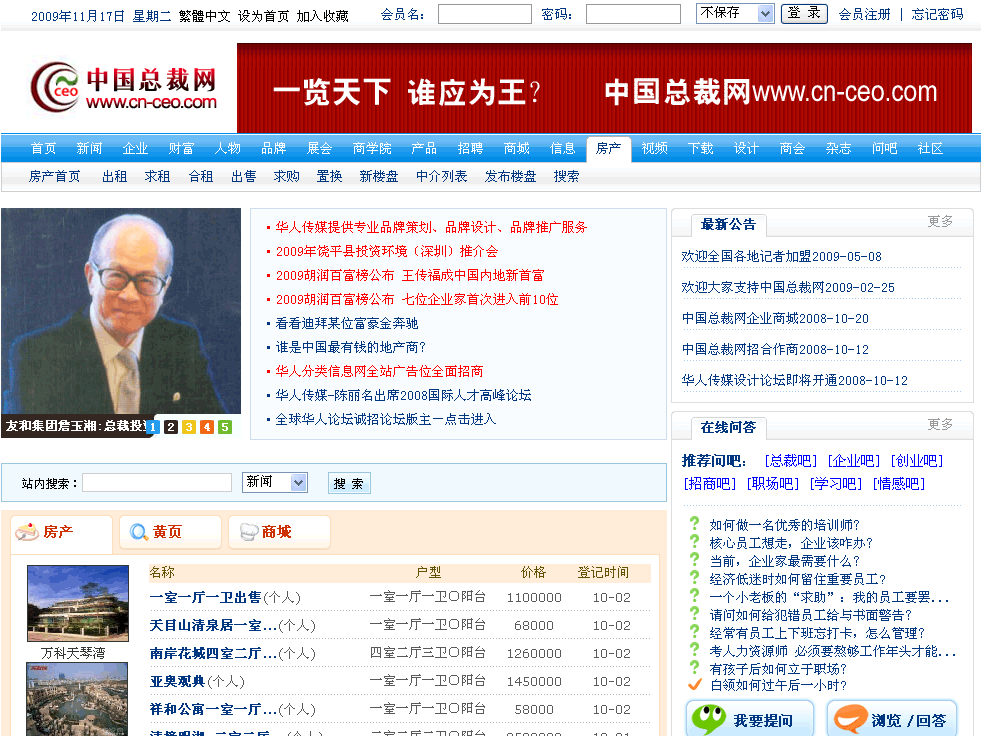Open news 看看迪拜某位富豪金奔驰
This screenshot has height=736, width=983.
pos(347,323)
